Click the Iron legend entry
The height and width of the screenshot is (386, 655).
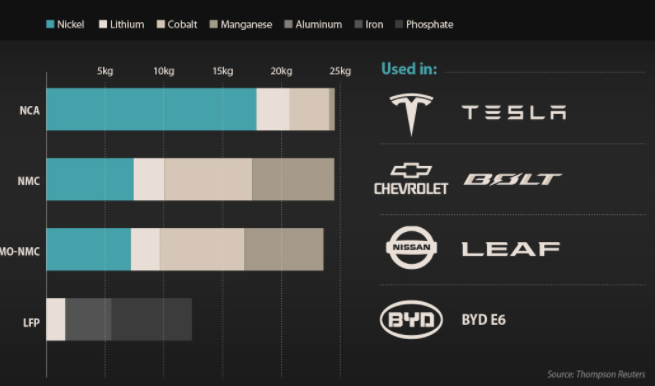tap(369, 24)
